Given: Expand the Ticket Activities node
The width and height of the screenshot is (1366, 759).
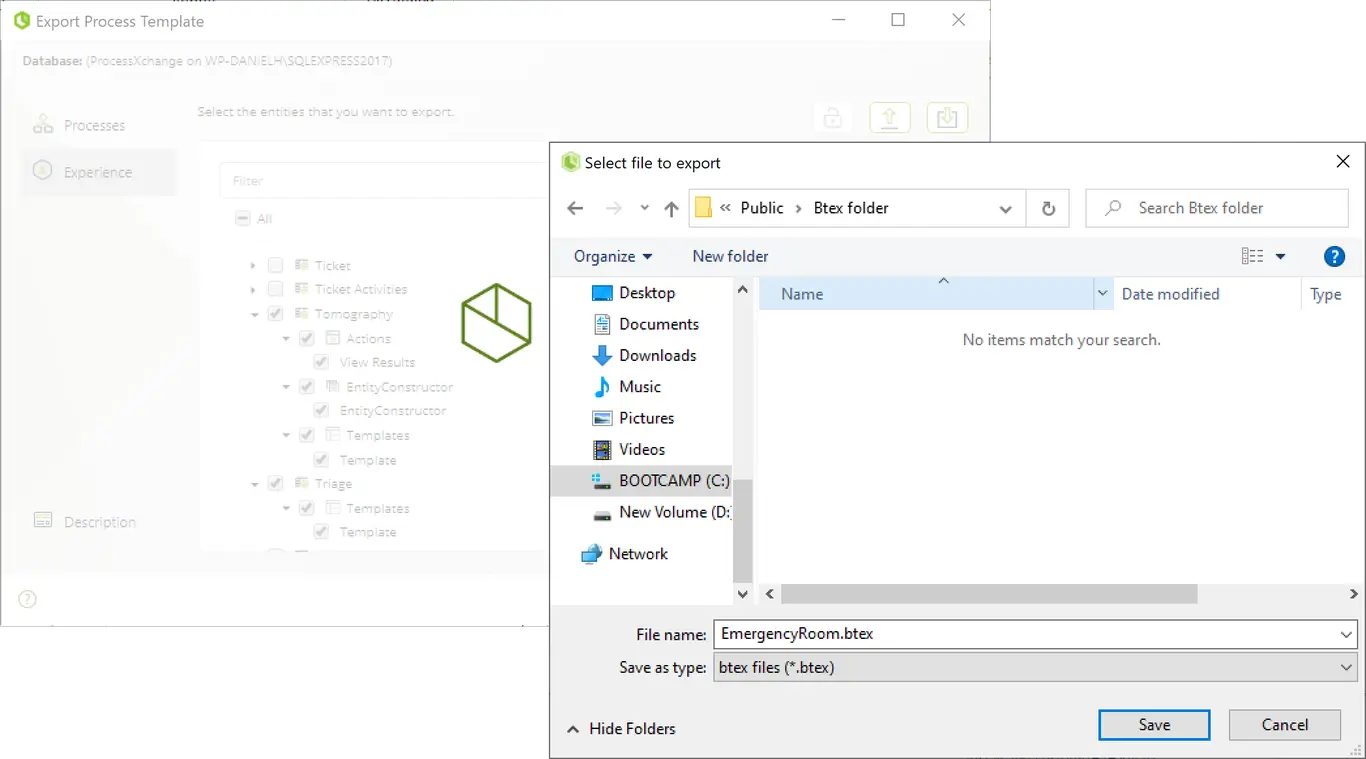Looking at the screenshot, I should point(253,289).
